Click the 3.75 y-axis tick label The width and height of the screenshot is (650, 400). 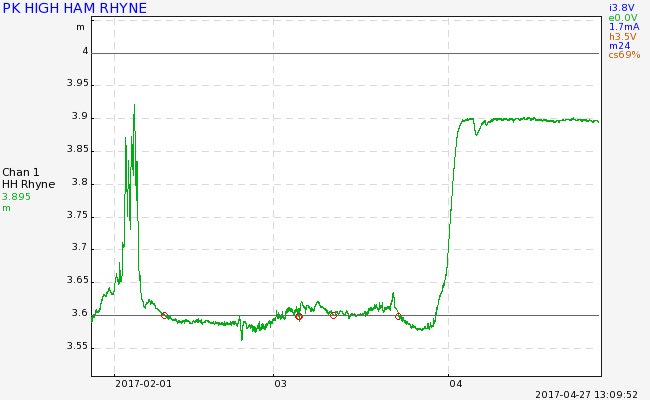(78, 215)
